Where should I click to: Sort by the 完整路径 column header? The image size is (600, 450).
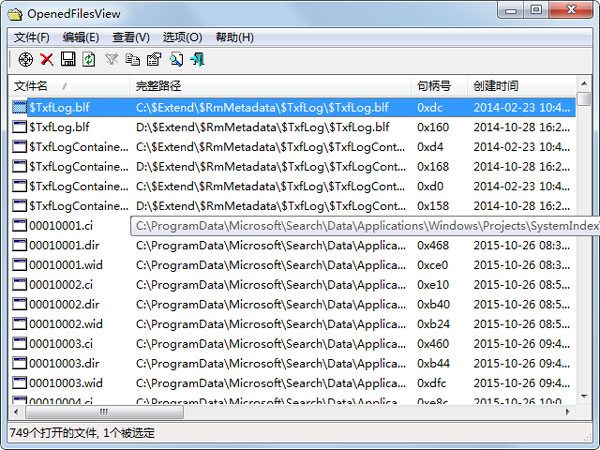point(271,86)
